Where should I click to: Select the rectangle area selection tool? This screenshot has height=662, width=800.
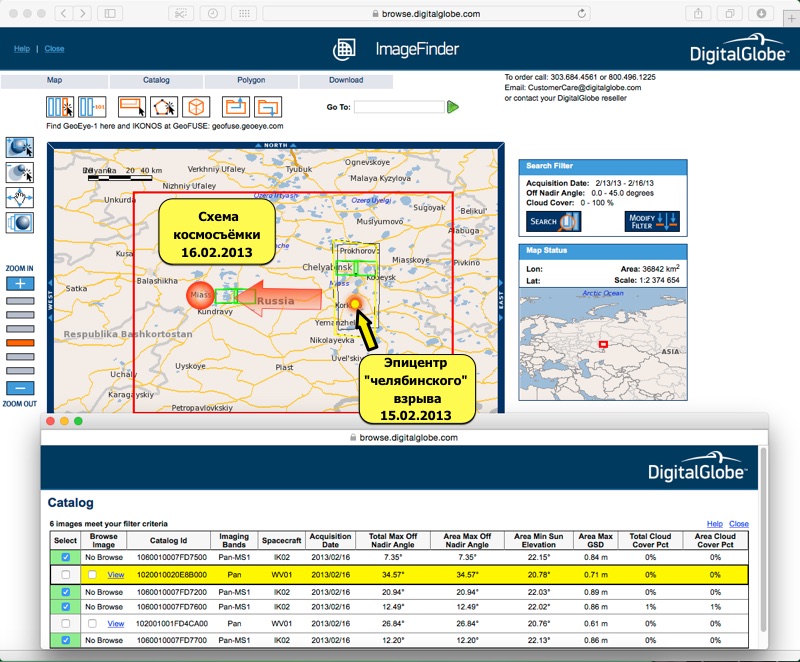(132, 107)
